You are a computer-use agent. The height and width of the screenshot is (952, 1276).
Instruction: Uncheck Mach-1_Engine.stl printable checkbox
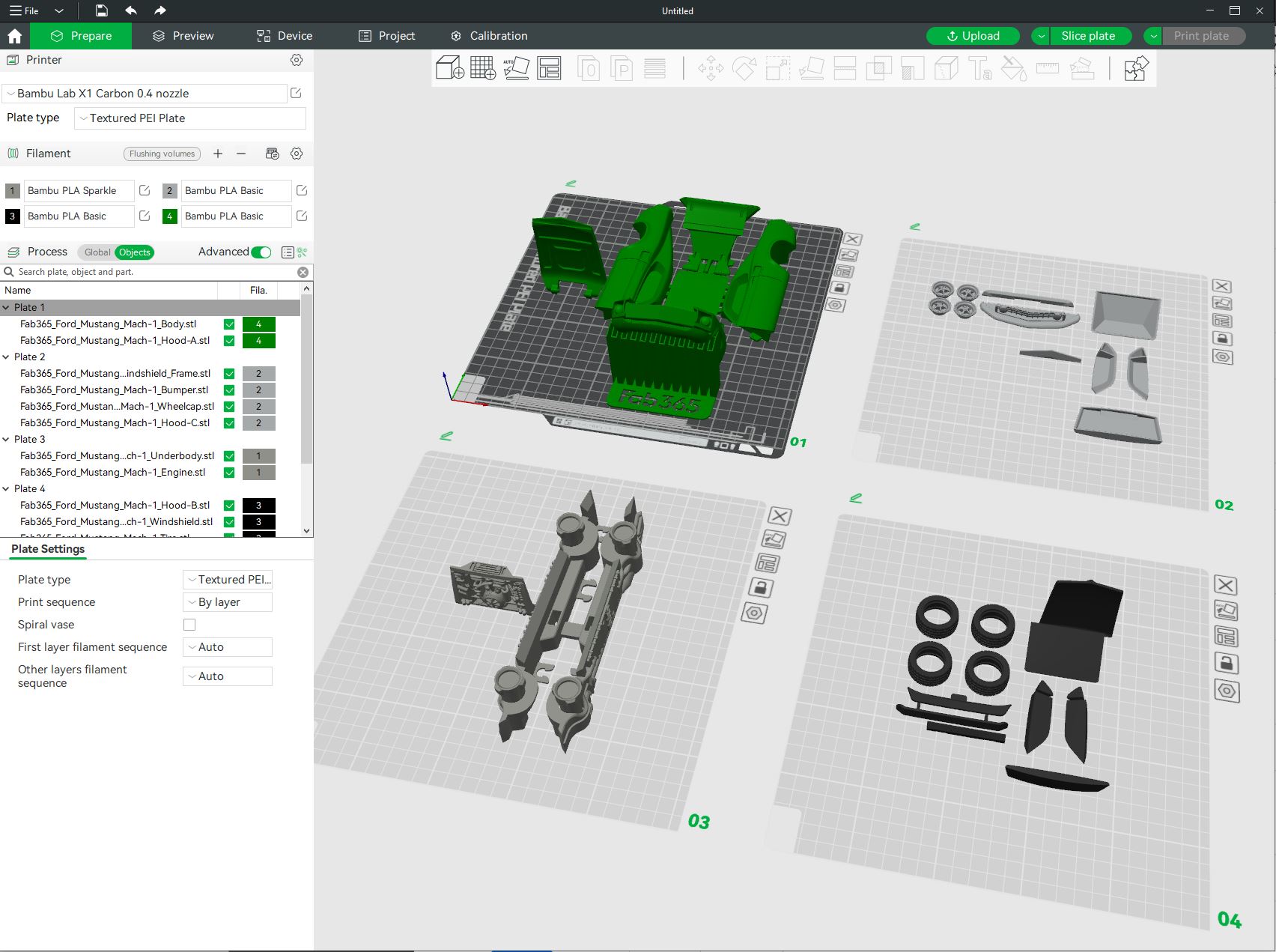(x=229, y=473)
